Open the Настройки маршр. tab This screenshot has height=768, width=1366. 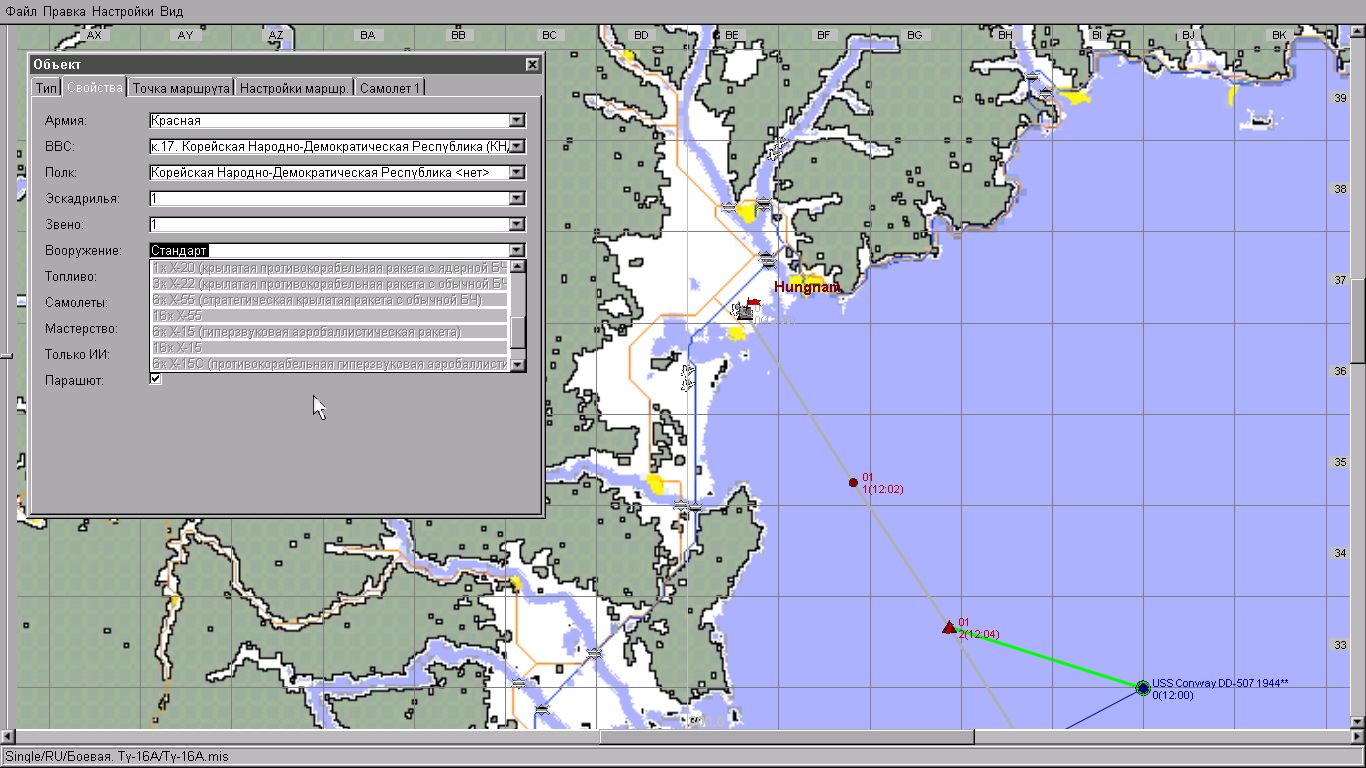(294, 88)
